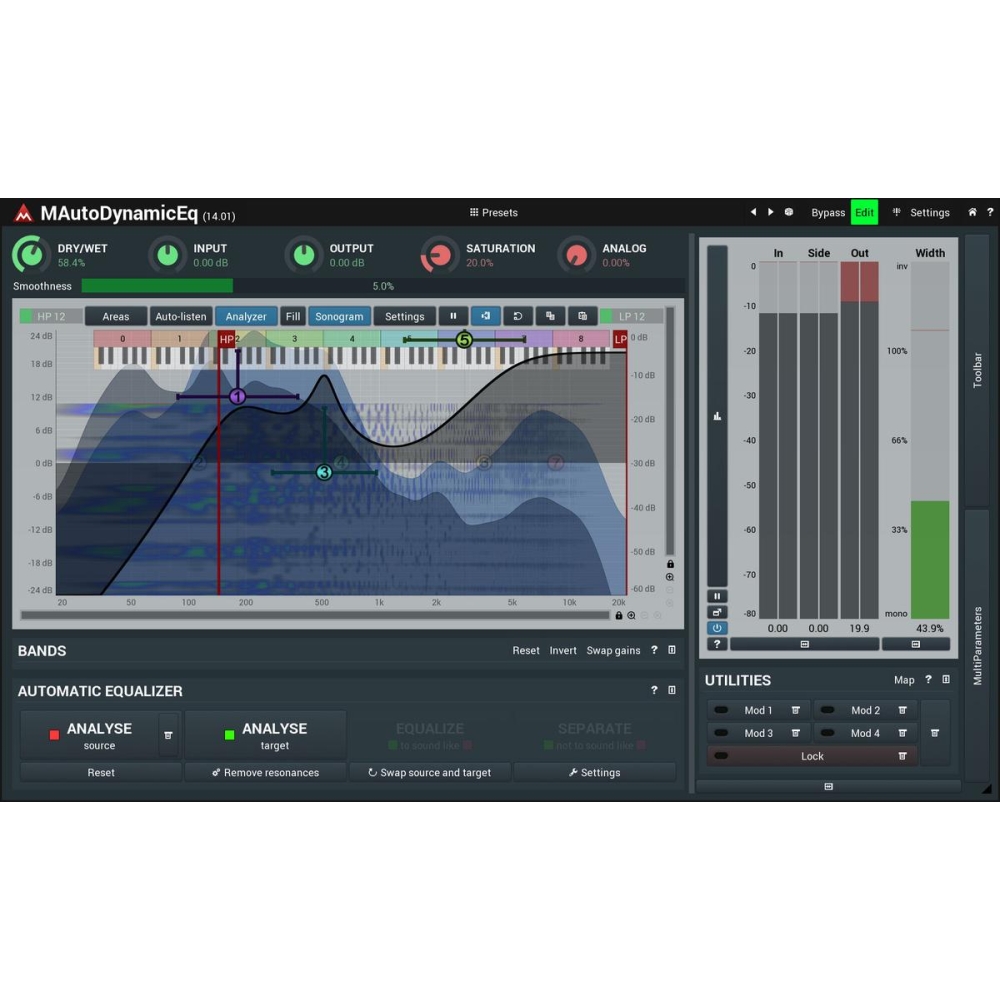Click the pause icon below the meters
1000x1000 pixels.
click(x=717, y=595)
